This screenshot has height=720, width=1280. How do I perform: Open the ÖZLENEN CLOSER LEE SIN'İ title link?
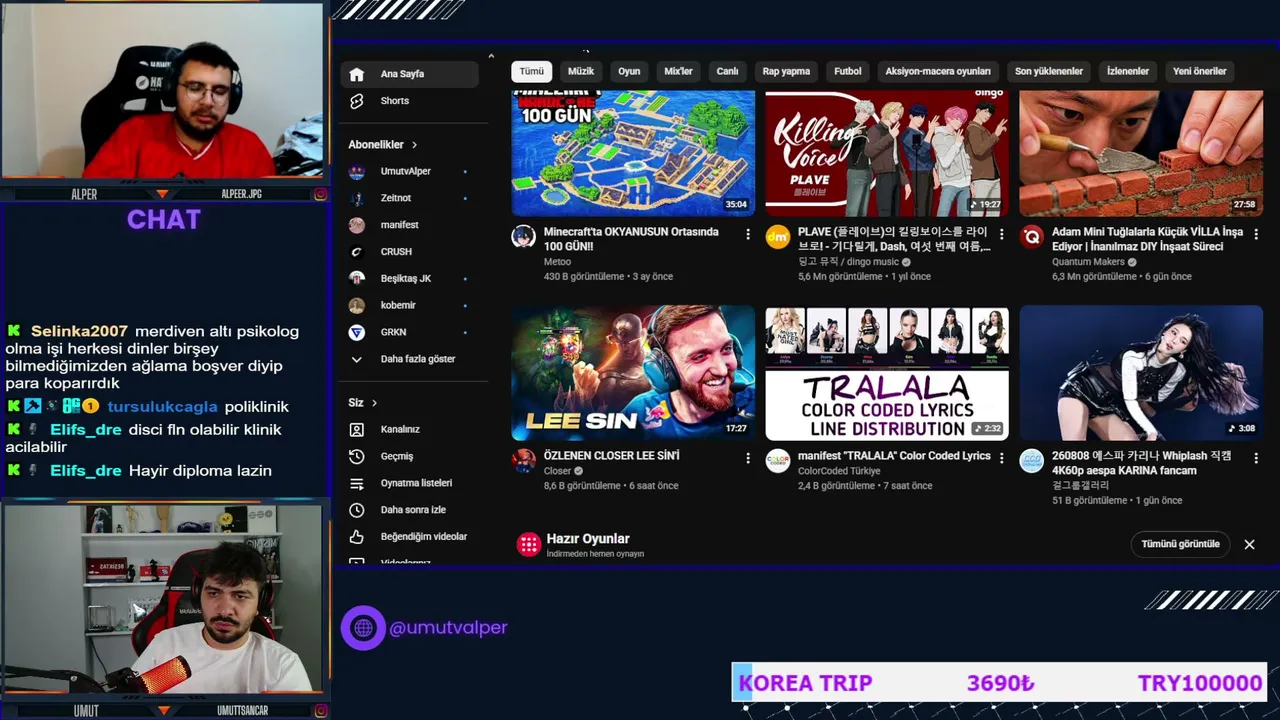click(611, 456)
